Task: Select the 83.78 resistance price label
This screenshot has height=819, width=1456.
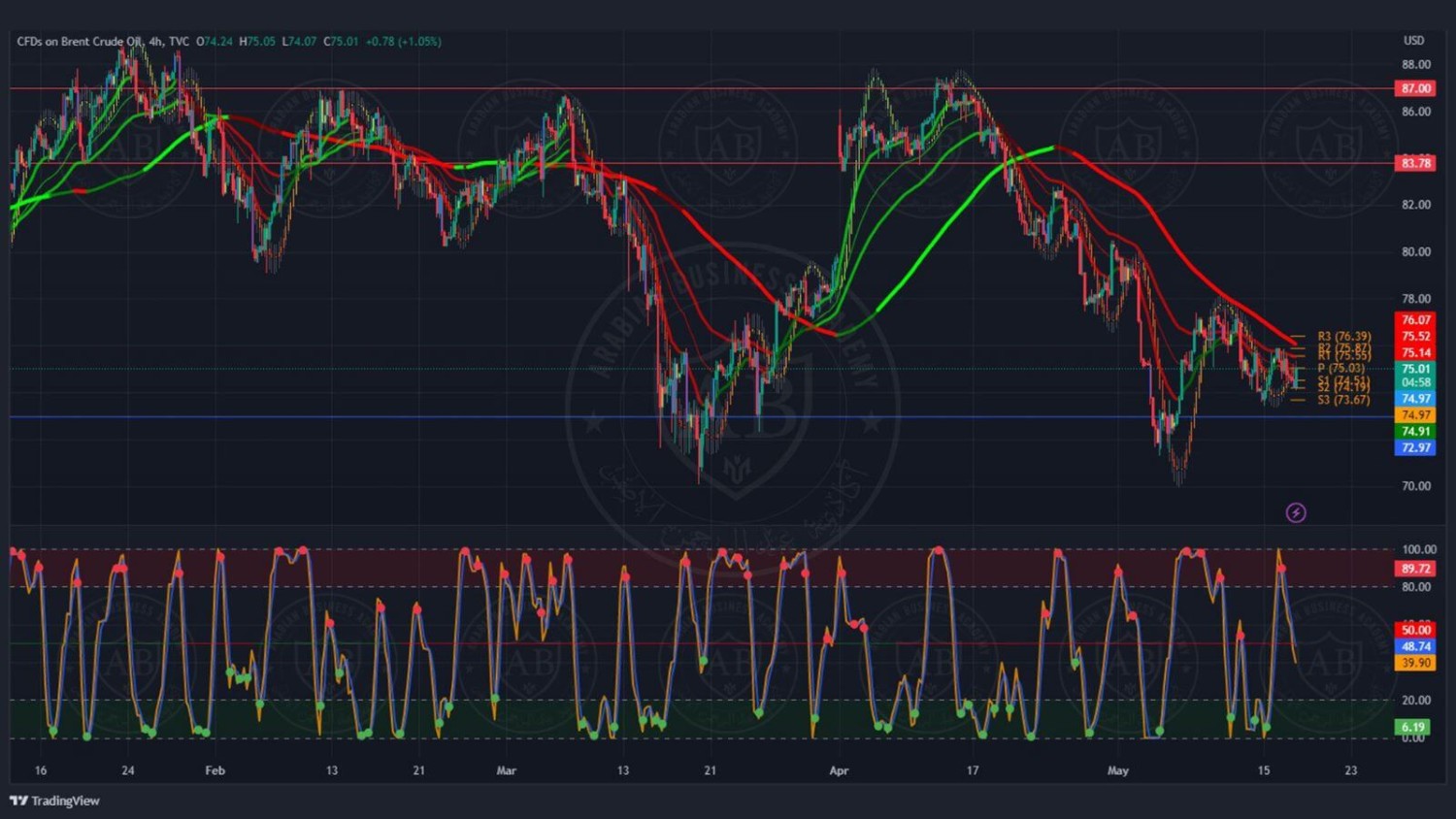Action: point(1415,163)
